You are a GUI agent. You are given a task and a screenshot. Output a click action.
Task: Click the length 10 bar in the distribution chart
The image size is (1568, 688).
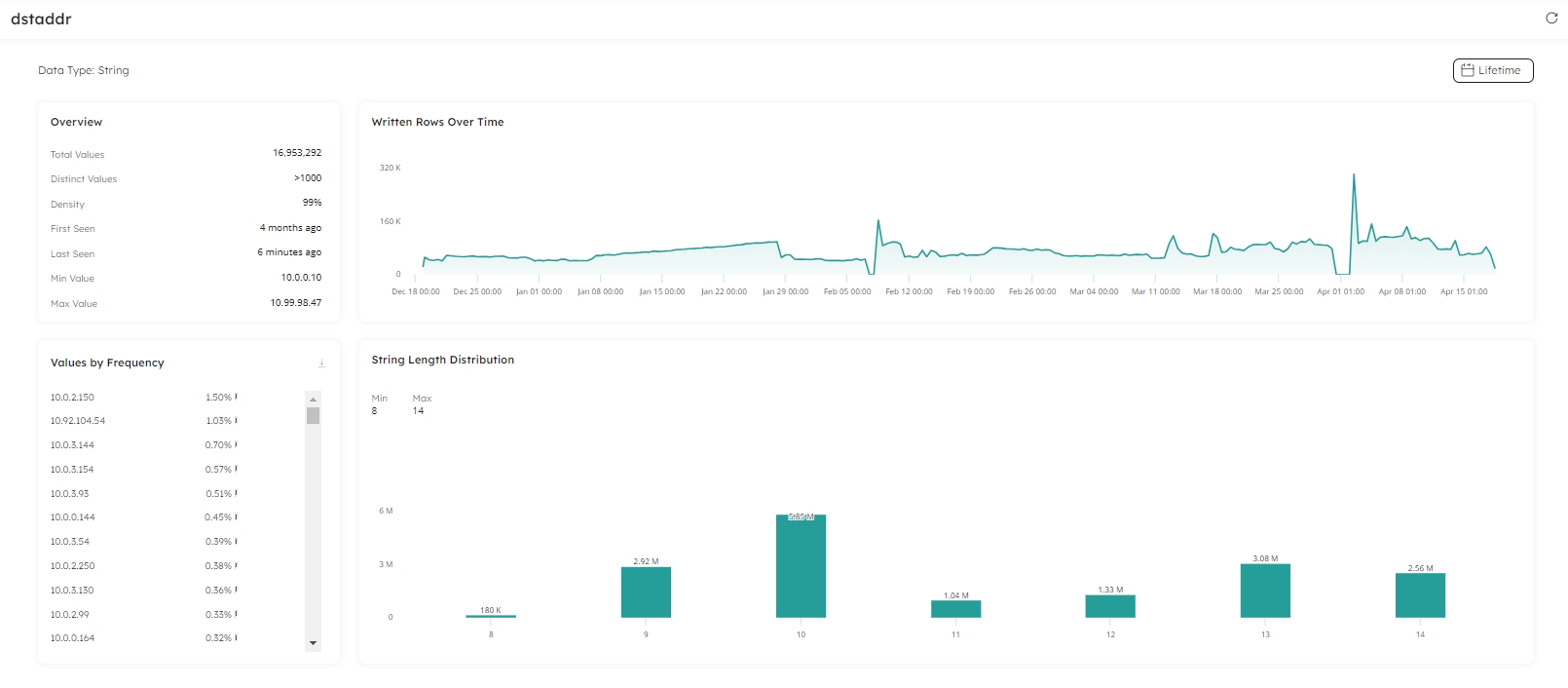801,566
